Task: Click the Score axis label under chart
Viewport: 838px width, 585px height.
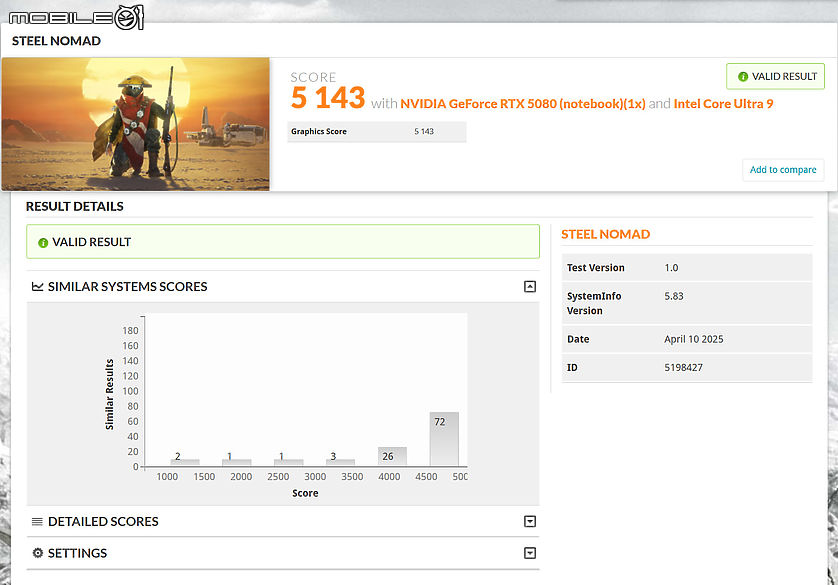Action: tap(305, 493)
